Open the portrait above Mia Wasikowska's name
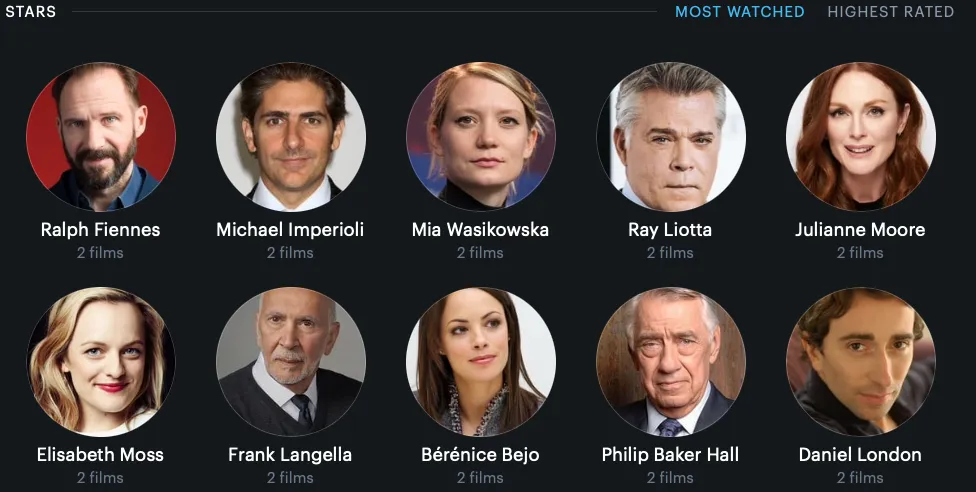976x492 pixels. pyautogui.click(x=481, y=136)
